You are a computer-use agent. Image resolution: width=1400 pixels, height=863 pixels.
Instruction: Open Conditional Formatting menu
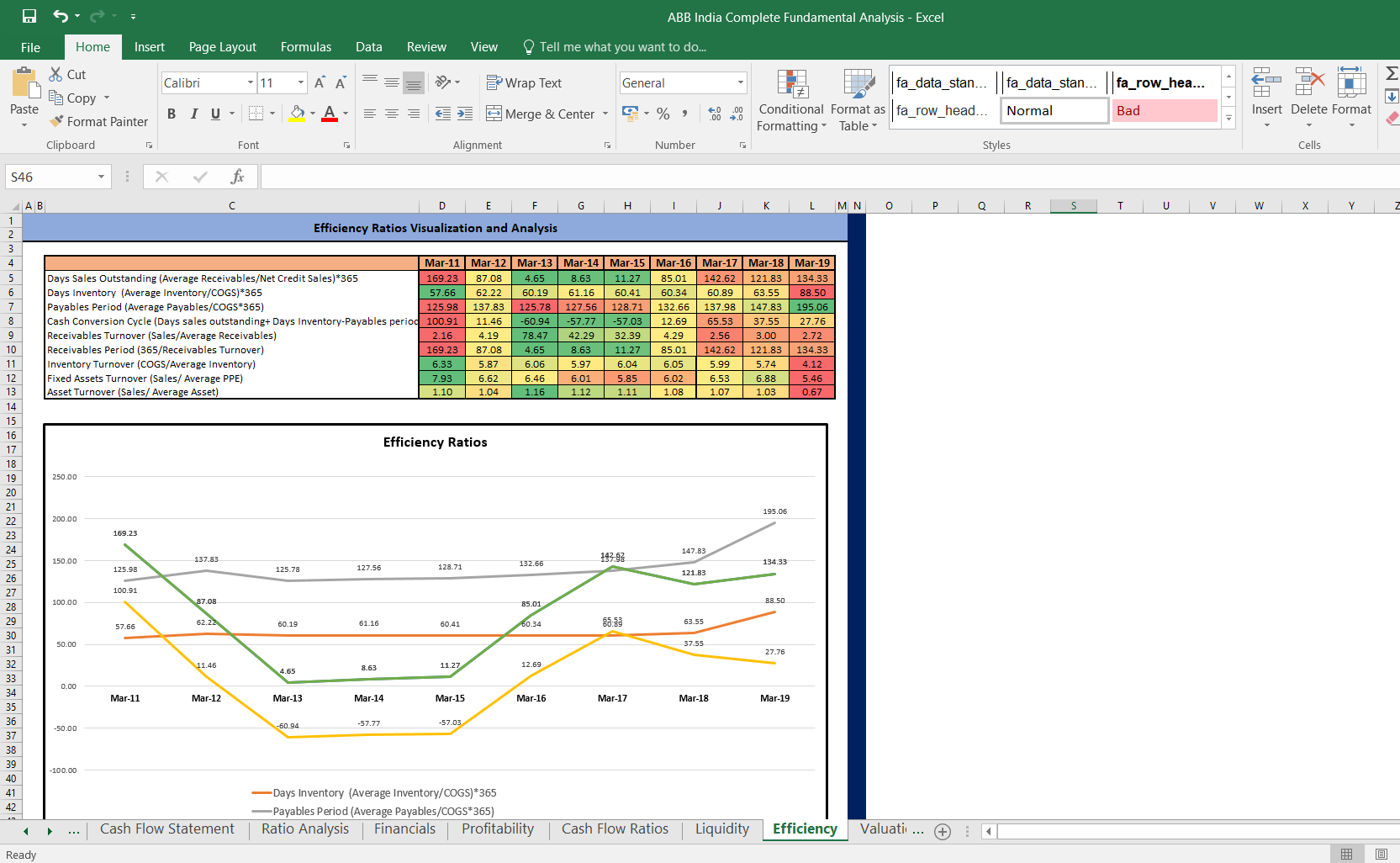(791, 100)
